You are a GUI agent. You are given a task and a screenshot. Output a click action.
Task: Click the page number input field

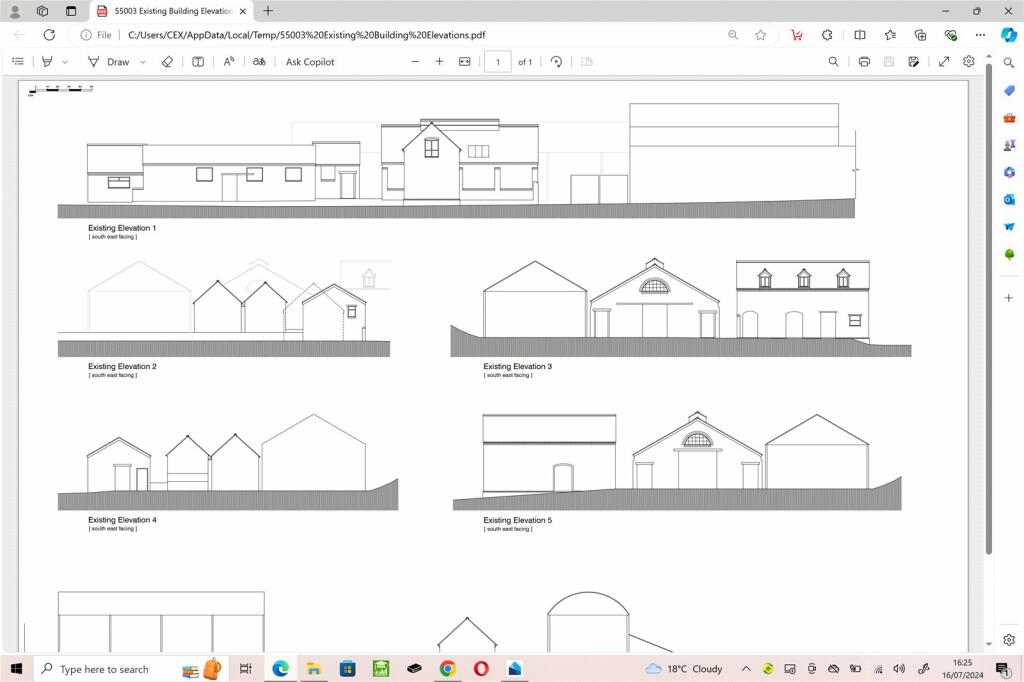tap(497, 62)
